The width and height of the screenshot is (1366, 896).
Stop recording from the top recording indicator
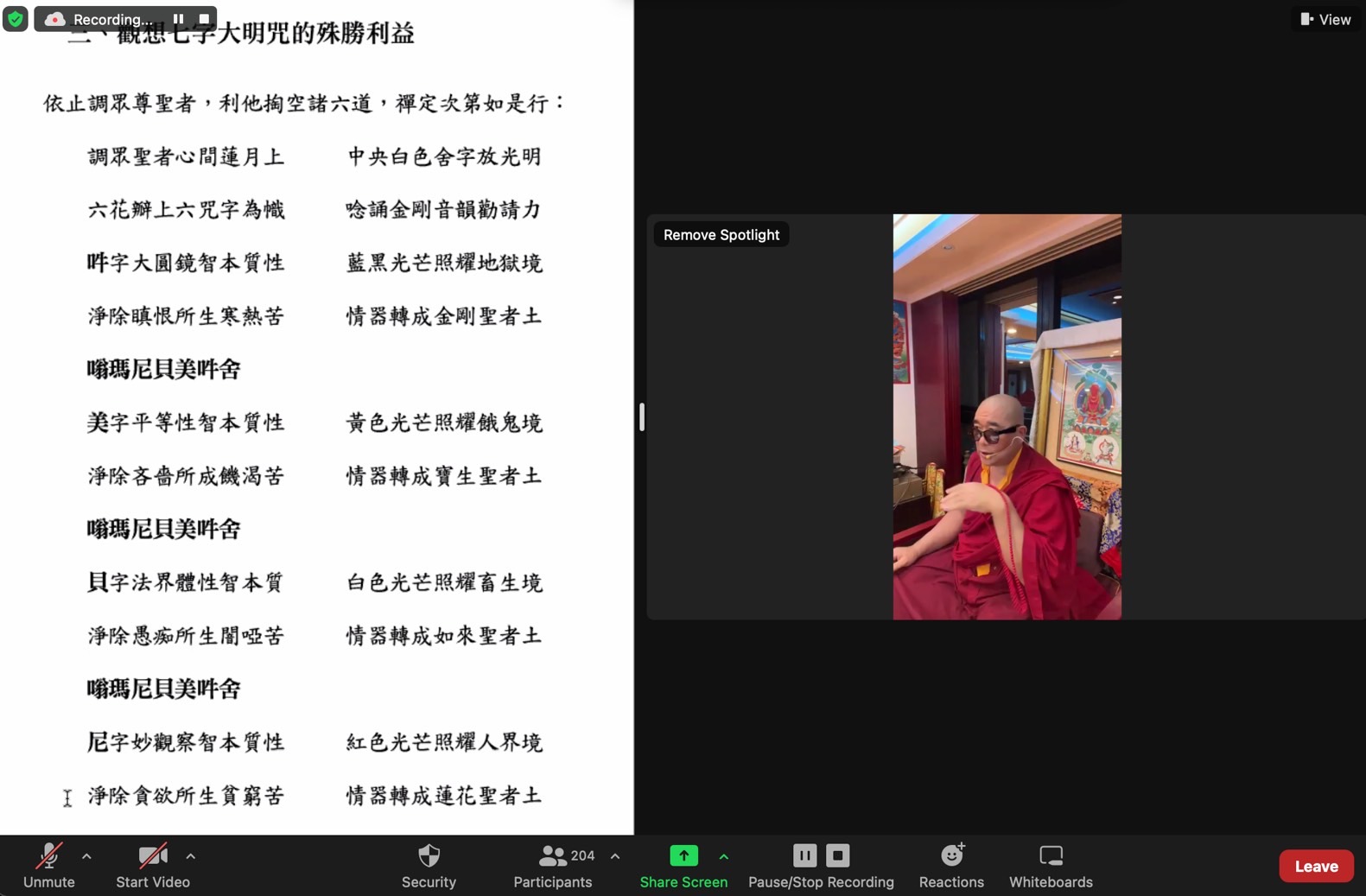tap(204, 19)
